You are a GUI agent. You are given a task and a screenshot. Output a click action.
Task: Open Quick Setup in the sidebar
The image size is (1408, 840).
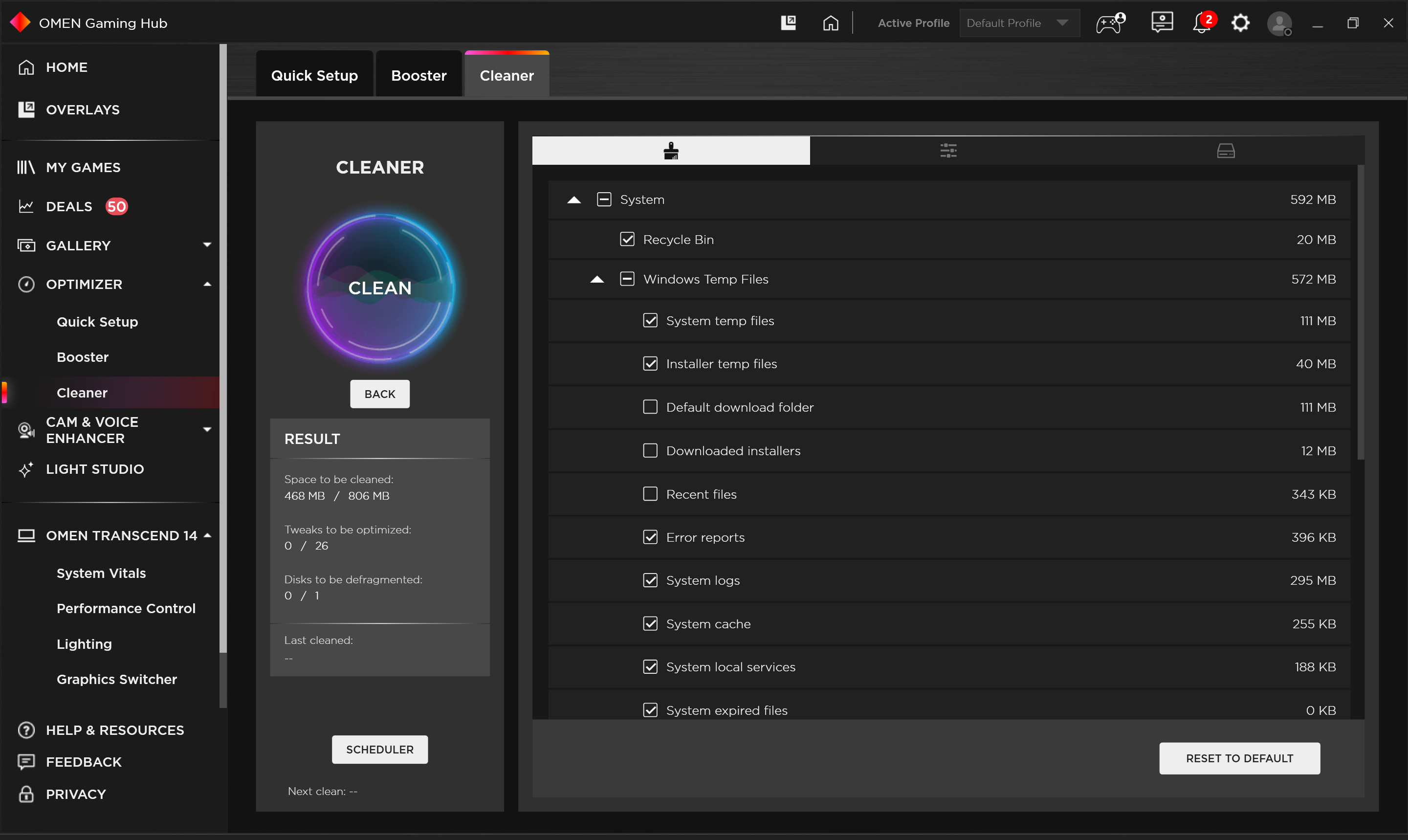pyautogui.click(x=97, y=322)
